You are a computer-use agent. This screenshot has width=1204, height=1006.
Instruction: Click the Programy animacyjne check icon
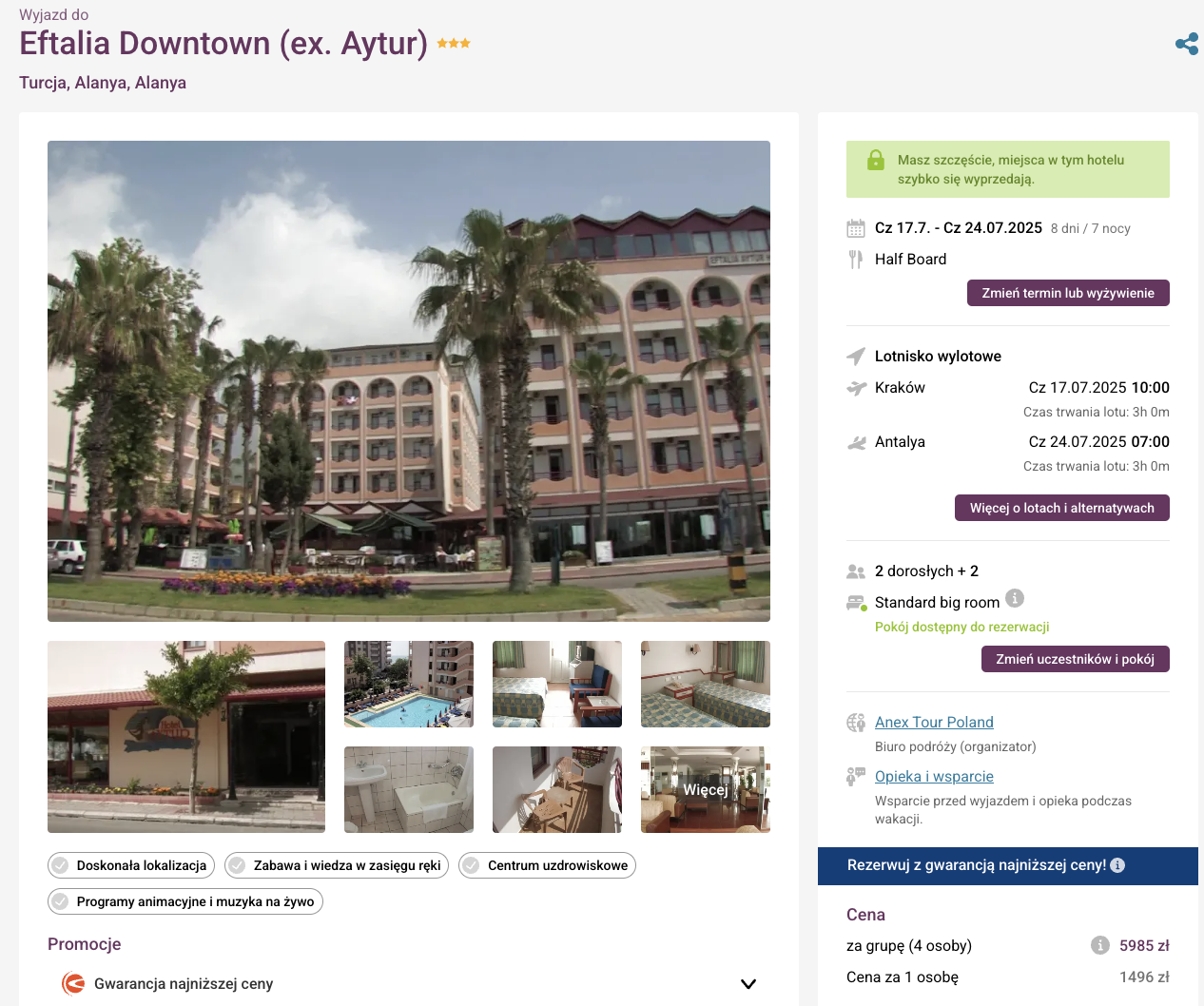[60, 901]
